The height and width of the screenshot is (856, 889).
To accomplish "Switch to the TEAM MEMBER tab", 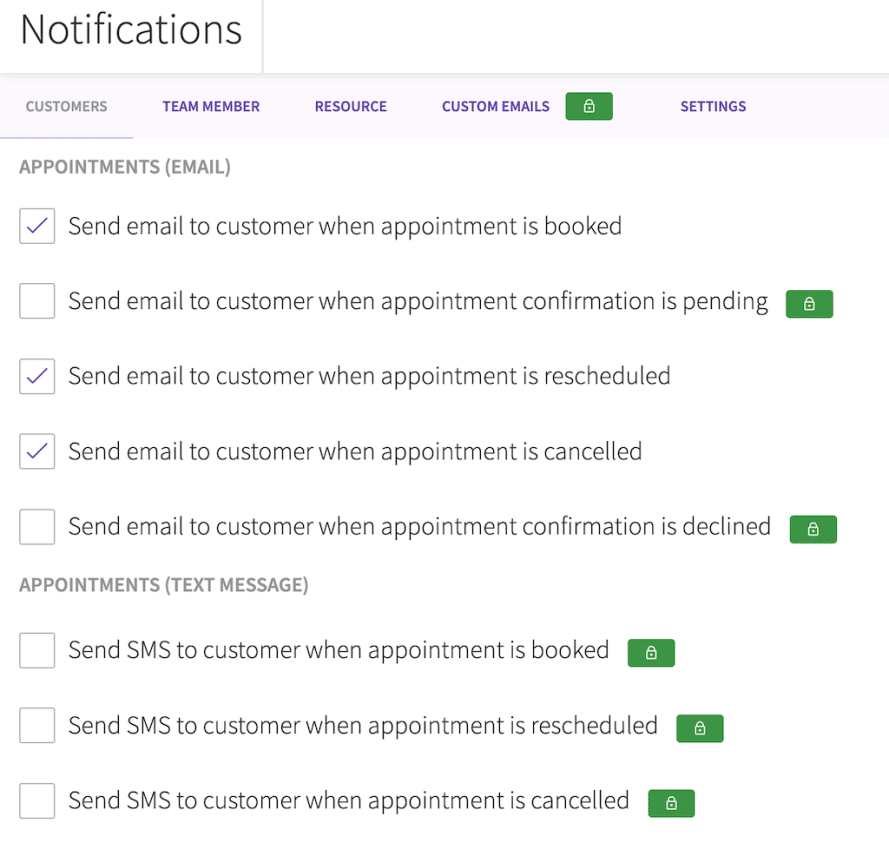I will click(211, 106).
